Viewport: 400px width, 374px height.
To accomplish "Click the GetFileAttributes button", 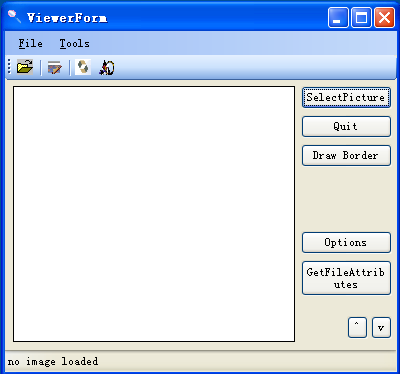I will (346, 278).
